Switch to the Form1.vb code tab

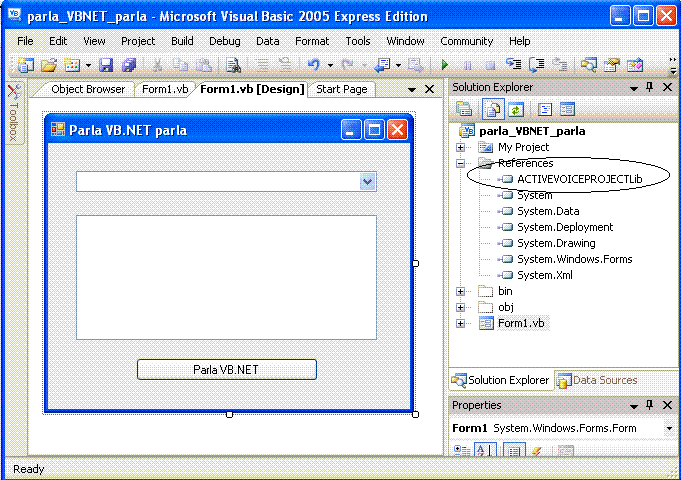(x=165, y=89)
